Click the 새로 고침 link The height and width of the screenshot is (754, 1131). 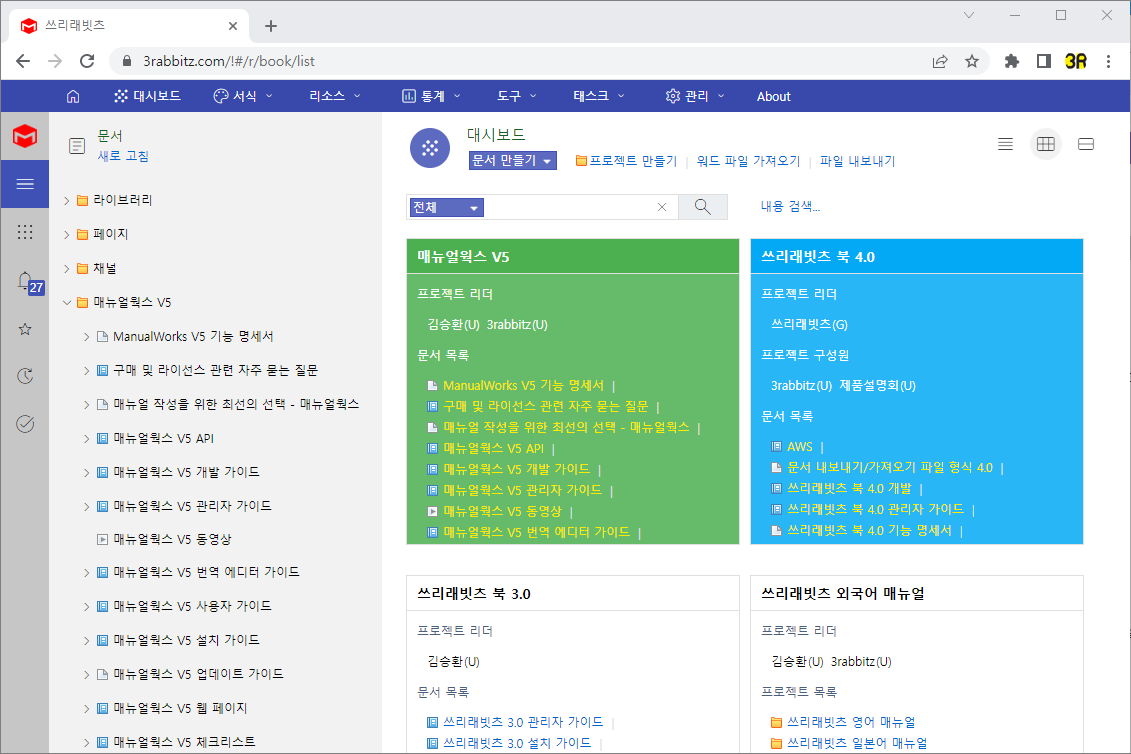pyautogui.click(x=123, y=156)
